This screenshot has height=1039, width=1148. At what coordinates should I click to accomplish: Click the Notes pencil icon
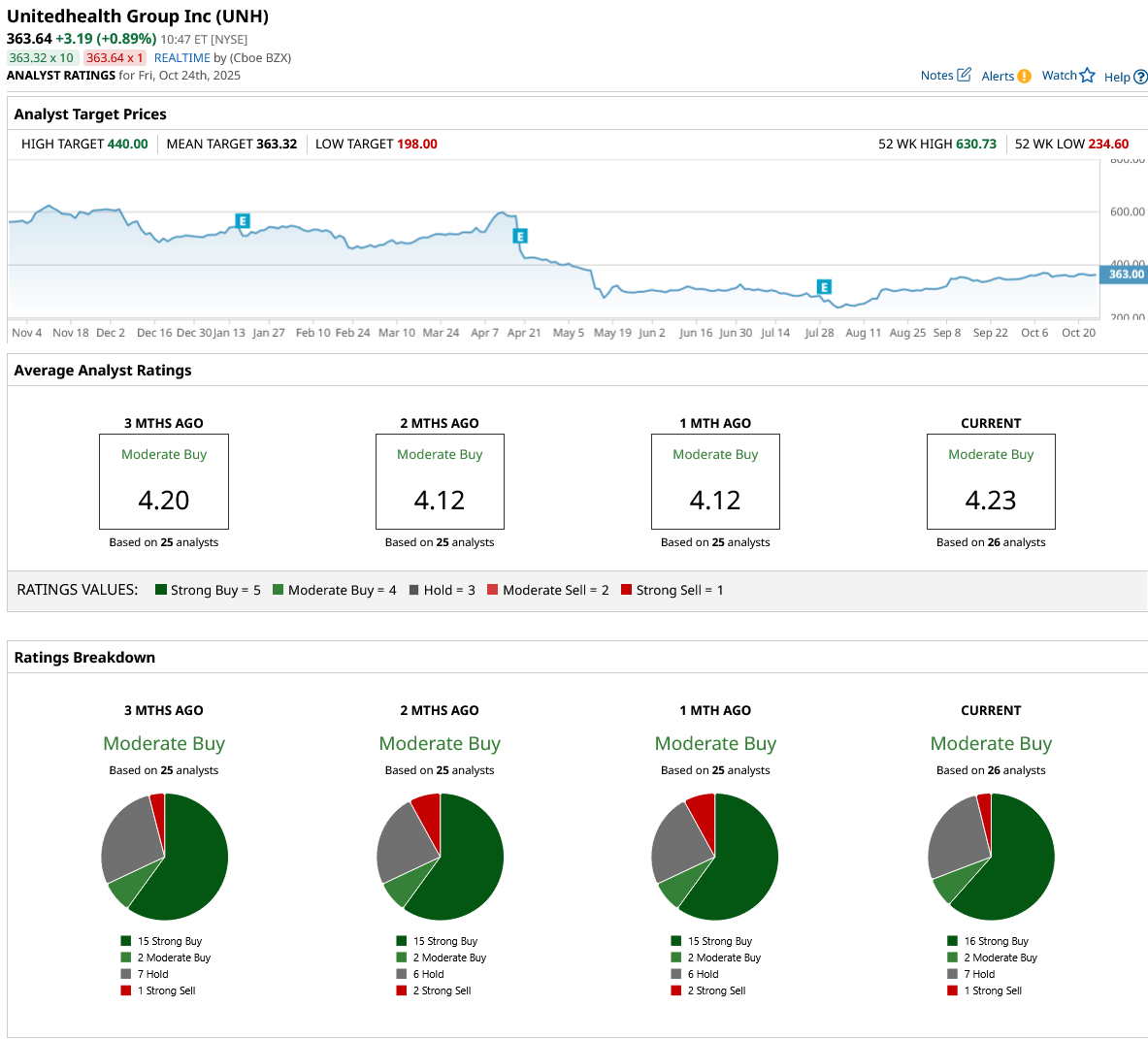point(964,75)
